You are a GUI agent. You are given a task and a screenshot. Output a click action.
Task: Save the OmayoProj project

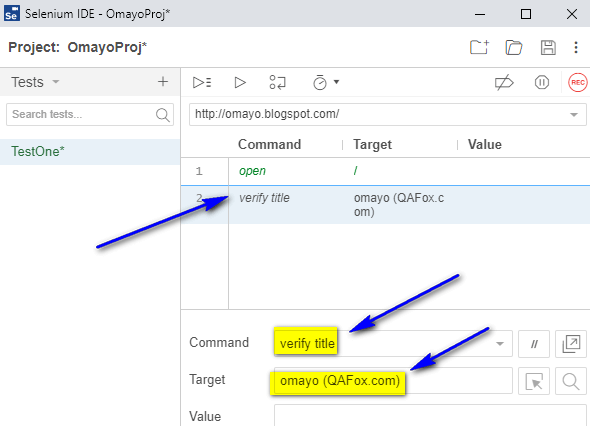tap(548, 47)
